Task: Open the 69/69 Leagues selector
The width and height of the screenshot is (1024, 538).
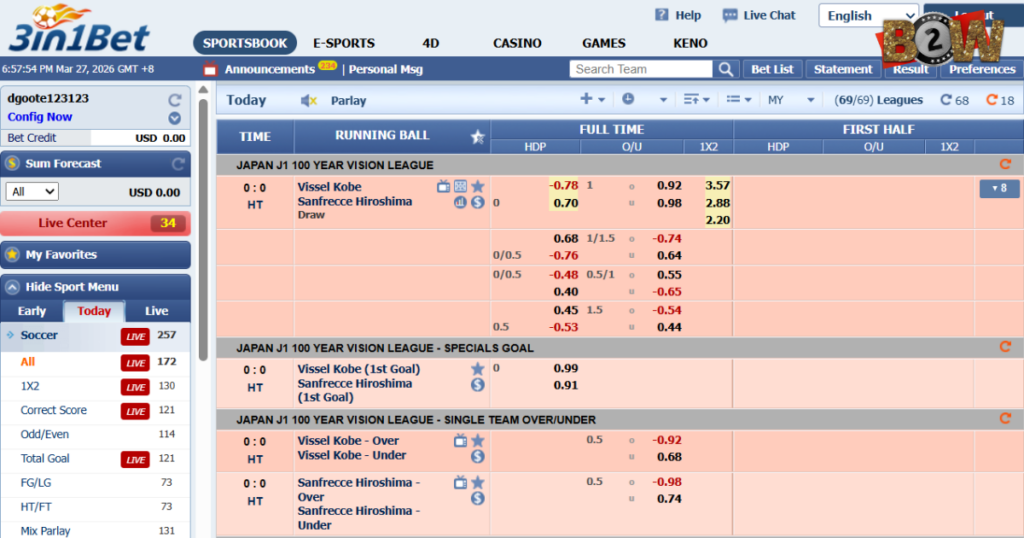Action: click(x=878, y=100)
